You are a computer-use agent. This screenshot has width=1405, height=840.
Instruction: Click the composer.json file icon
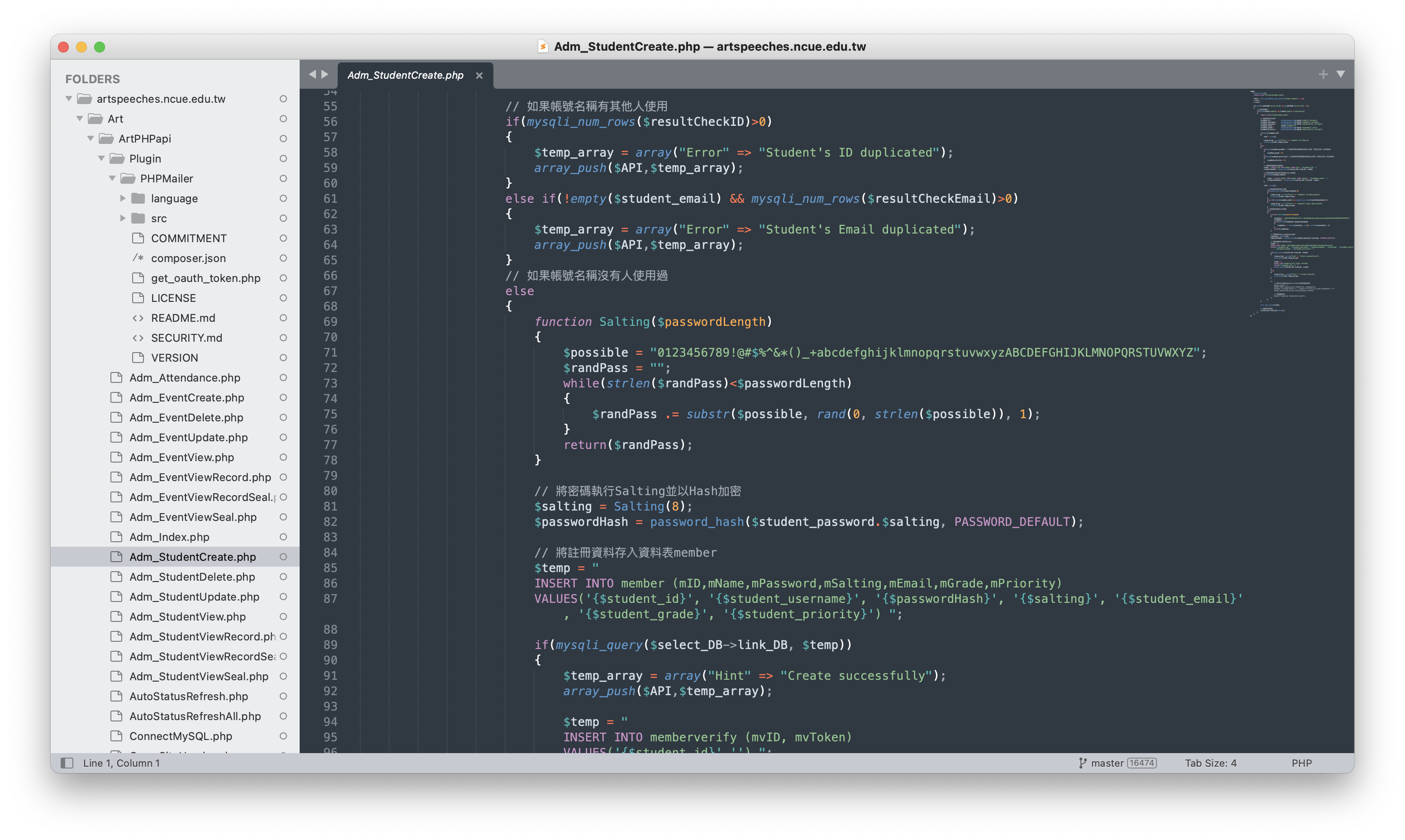tap(138, 258)
